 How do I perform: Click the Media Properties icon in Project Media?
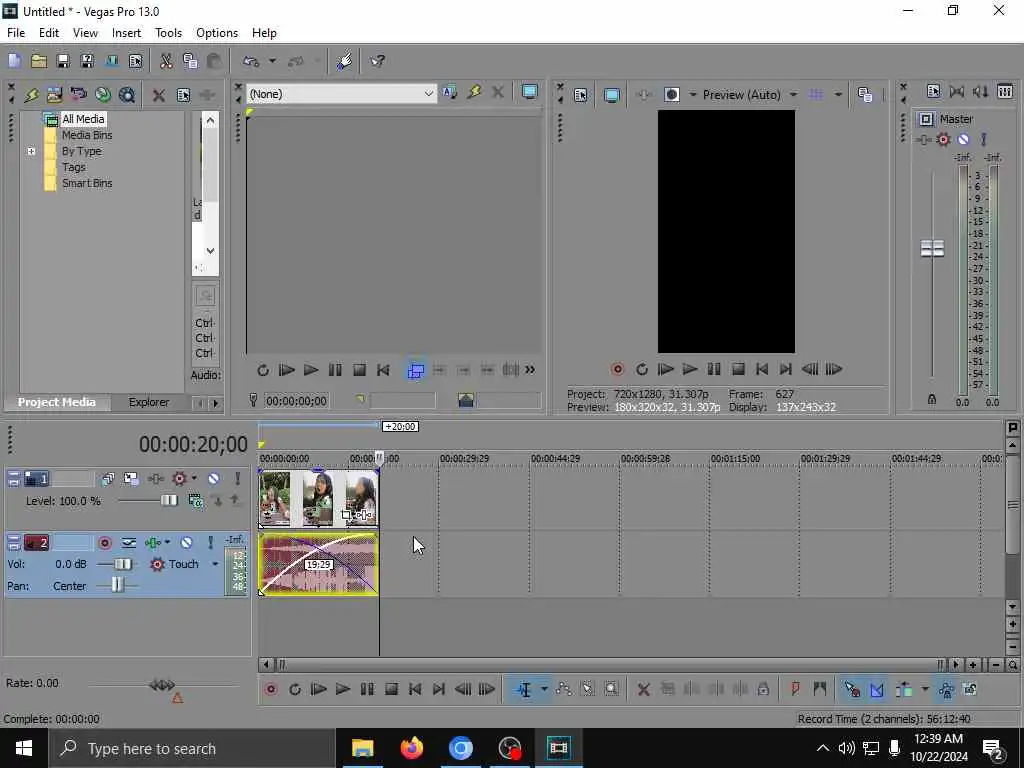coord(184,95)
